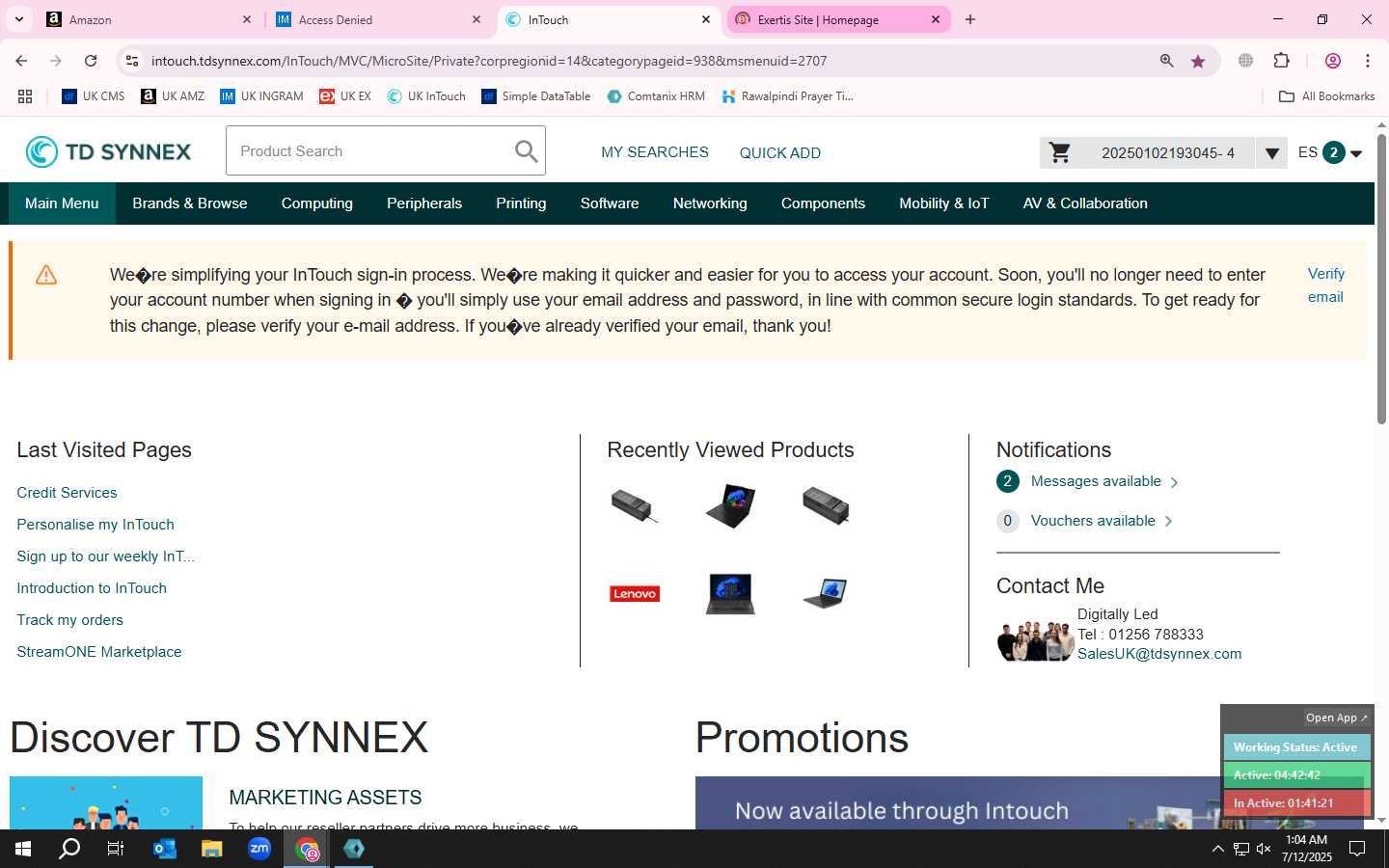The height and width of the screenshot is (868, 1389).
Task: Open the apps grid in bookmarks bar
Action: pyautogui.click(x=25, y=96)
